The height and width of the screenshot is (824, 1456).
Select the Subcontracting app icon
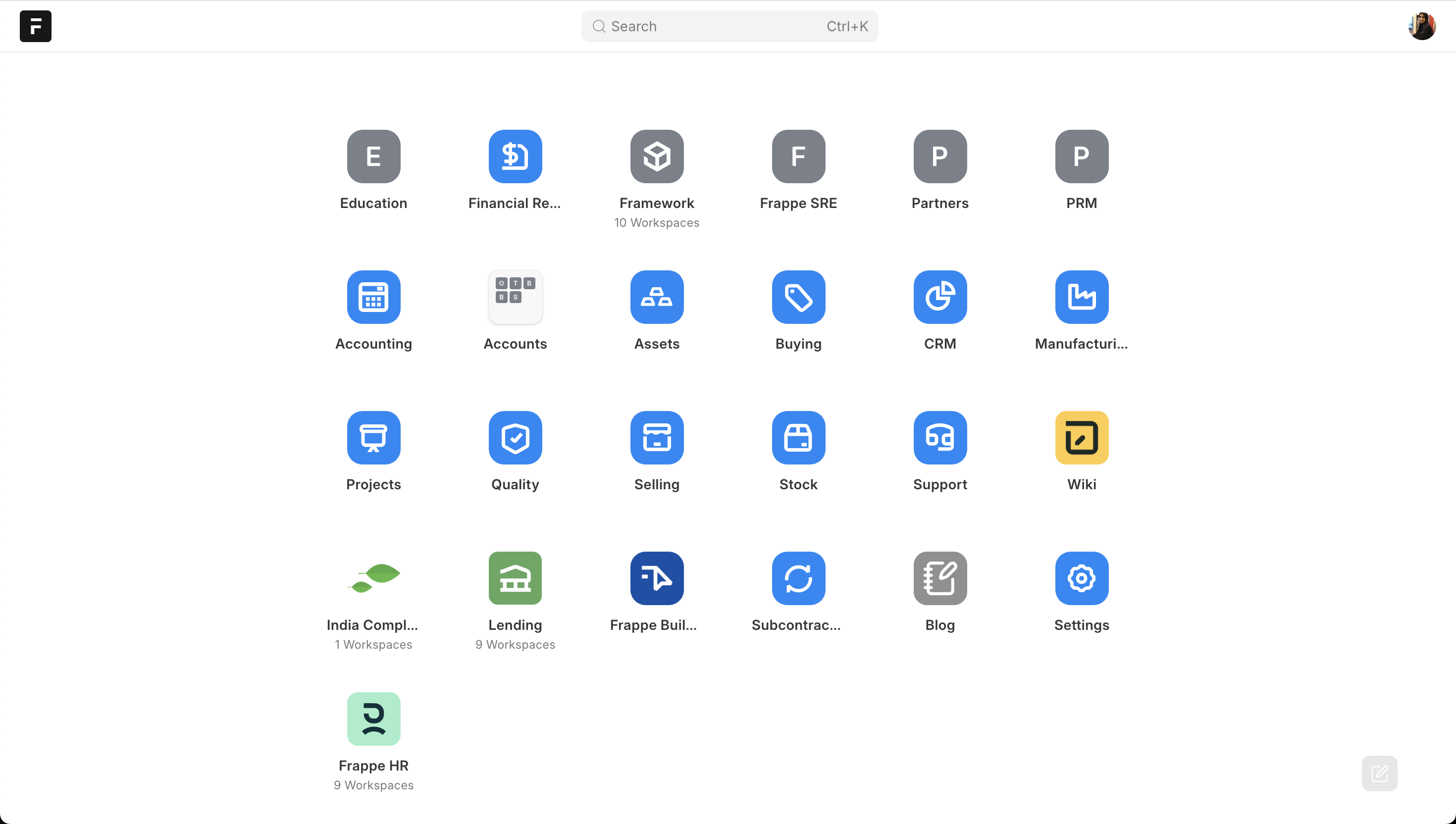click(x=798, y=578)
